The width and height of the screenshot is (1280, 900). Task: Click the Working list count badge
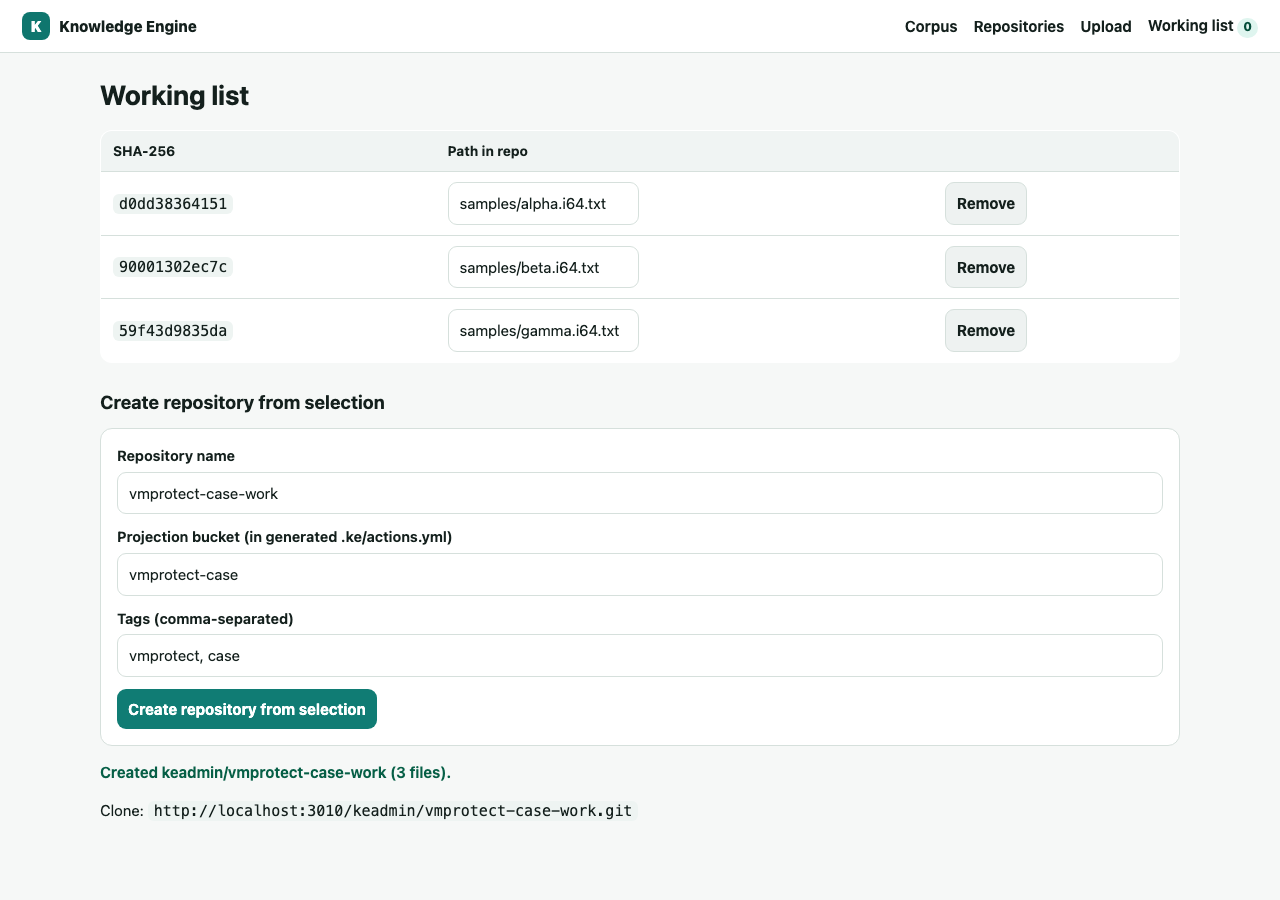click(1247, 27)
